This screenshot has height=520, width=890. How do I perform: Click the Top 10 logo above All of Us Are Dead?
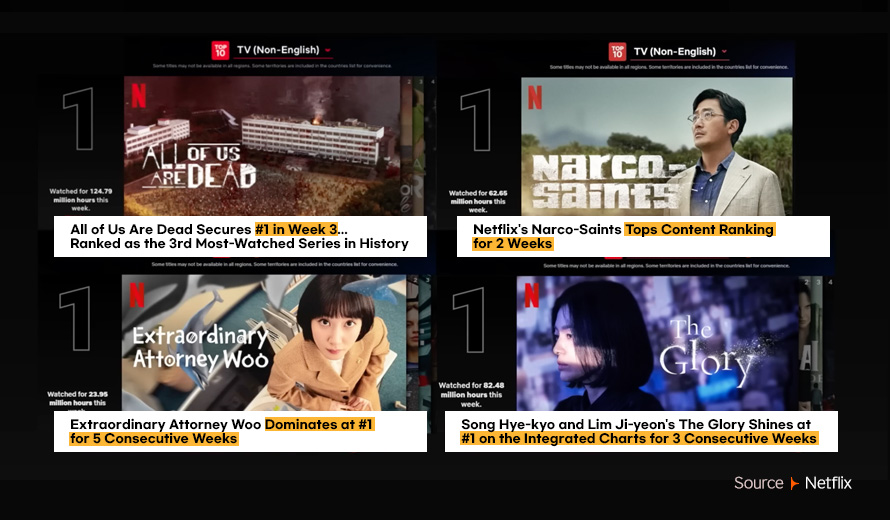[220, 50]
